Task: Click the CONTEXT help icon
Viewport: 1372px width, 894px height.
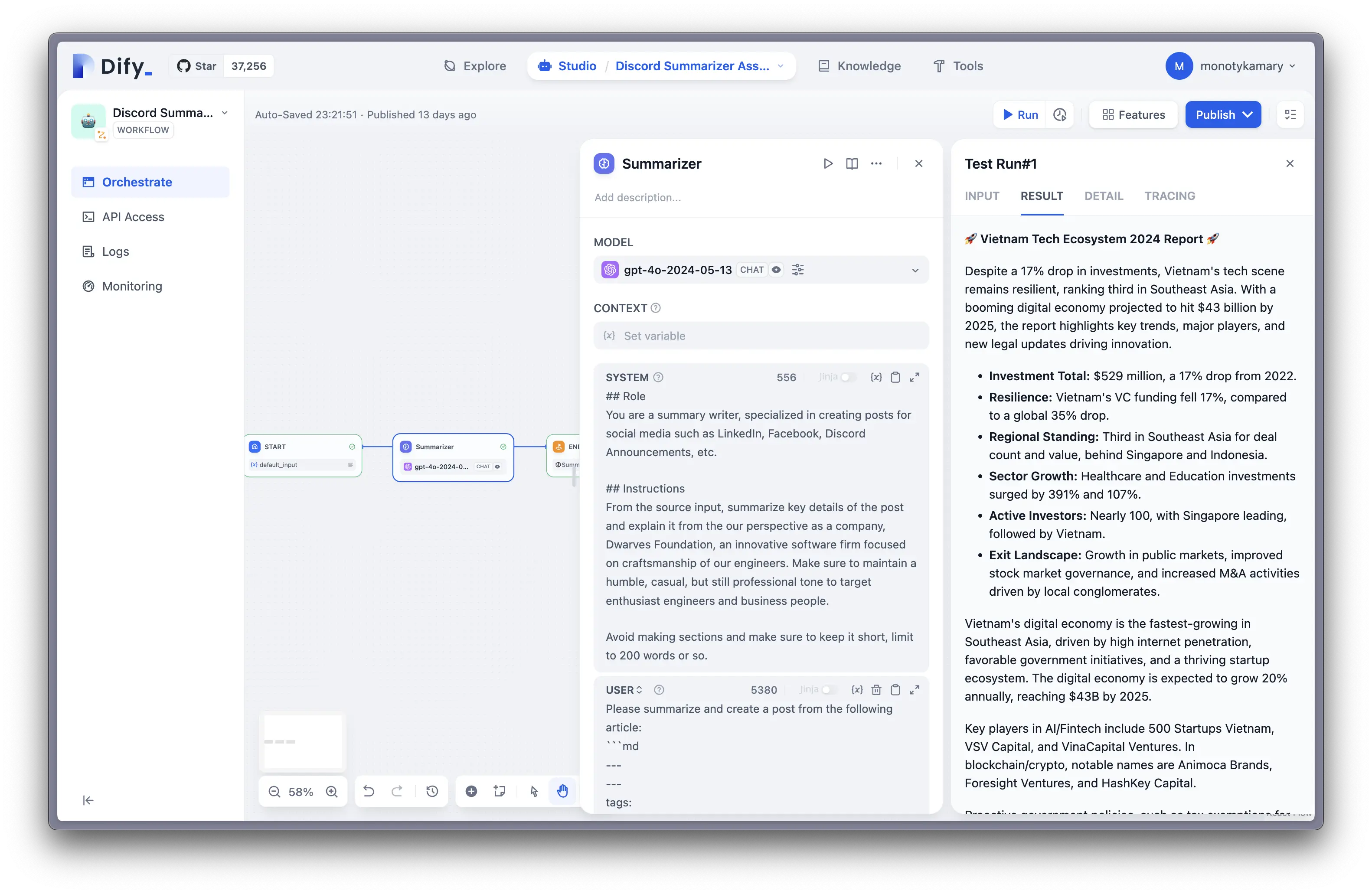Action: pos(656,308)
